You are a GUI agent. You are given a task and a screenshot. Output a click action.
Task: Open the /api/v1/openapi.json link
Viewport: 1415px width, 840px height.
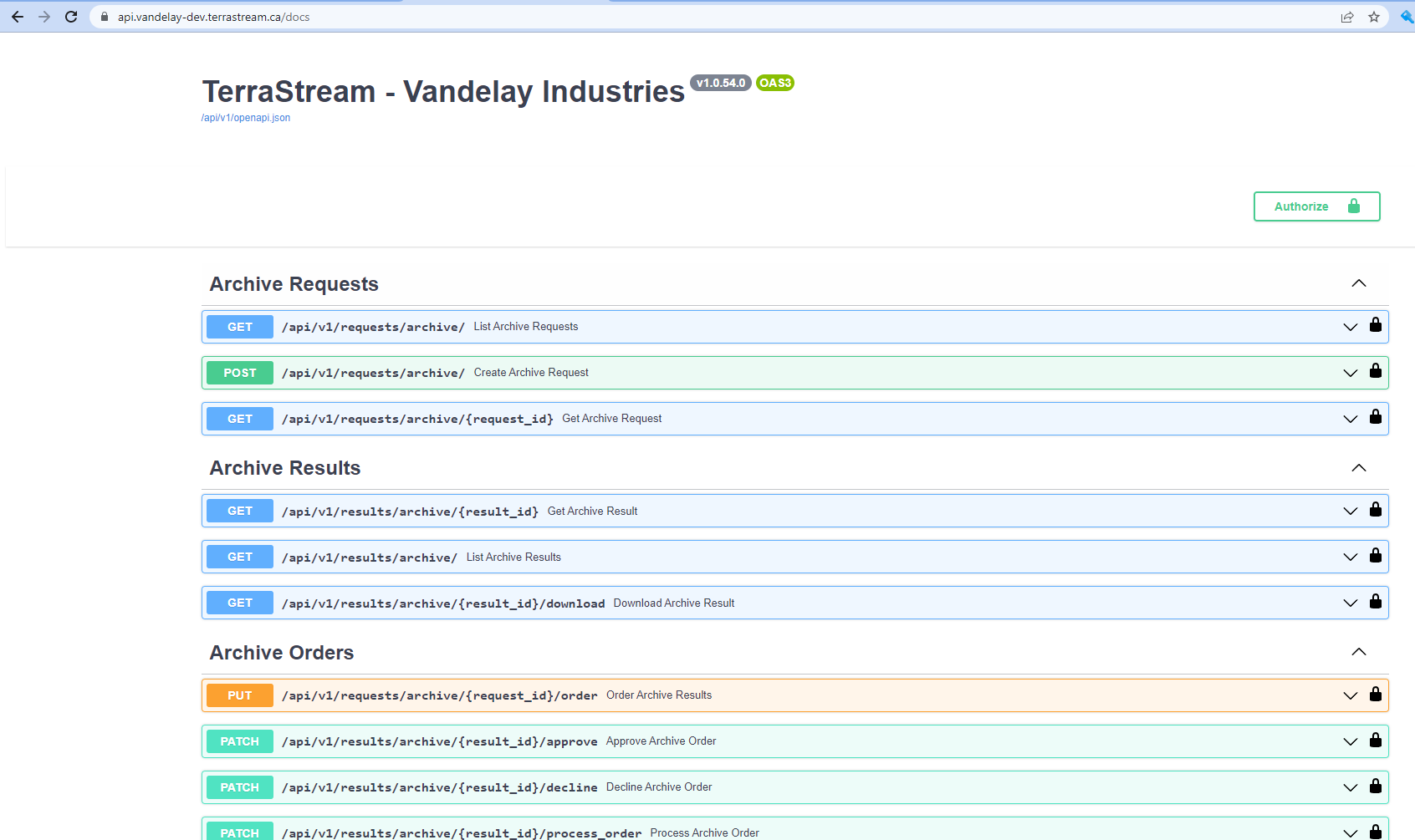(246, 118)
